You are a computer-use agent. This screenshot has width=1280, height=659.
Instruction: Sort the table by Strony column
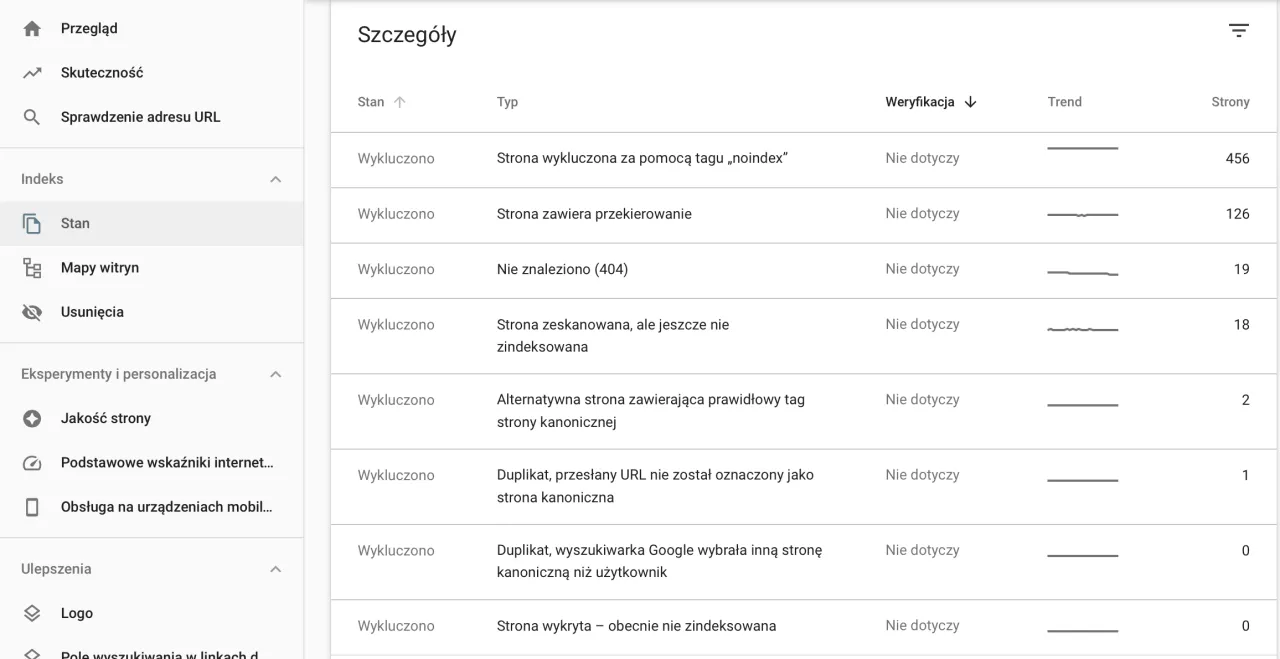(1230, 101)
